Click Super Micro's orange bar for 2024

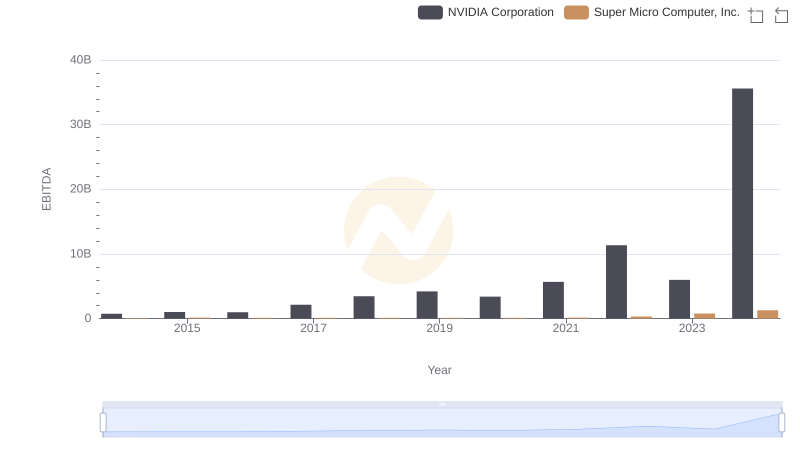[767, 314]
